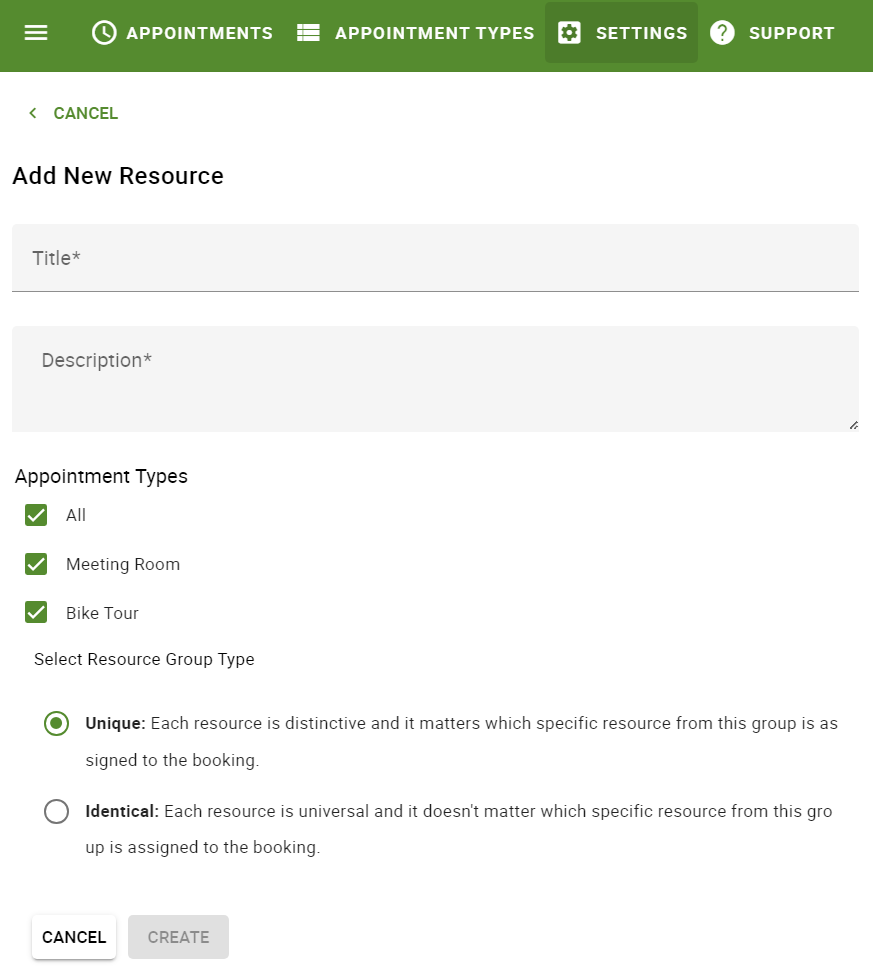Focus the Title input field
Screen dimensions: 873x976
[x=436, y=258]
